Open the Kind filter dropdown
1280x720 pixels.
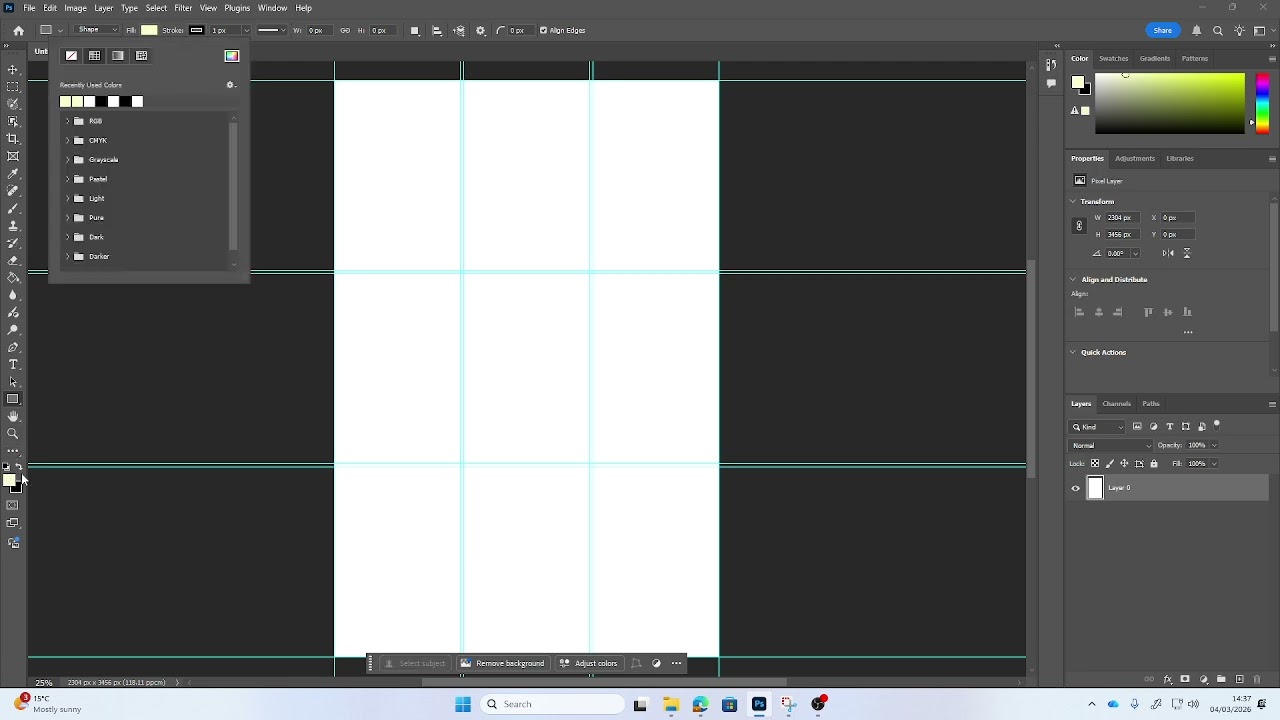(x=1098, y=427)
